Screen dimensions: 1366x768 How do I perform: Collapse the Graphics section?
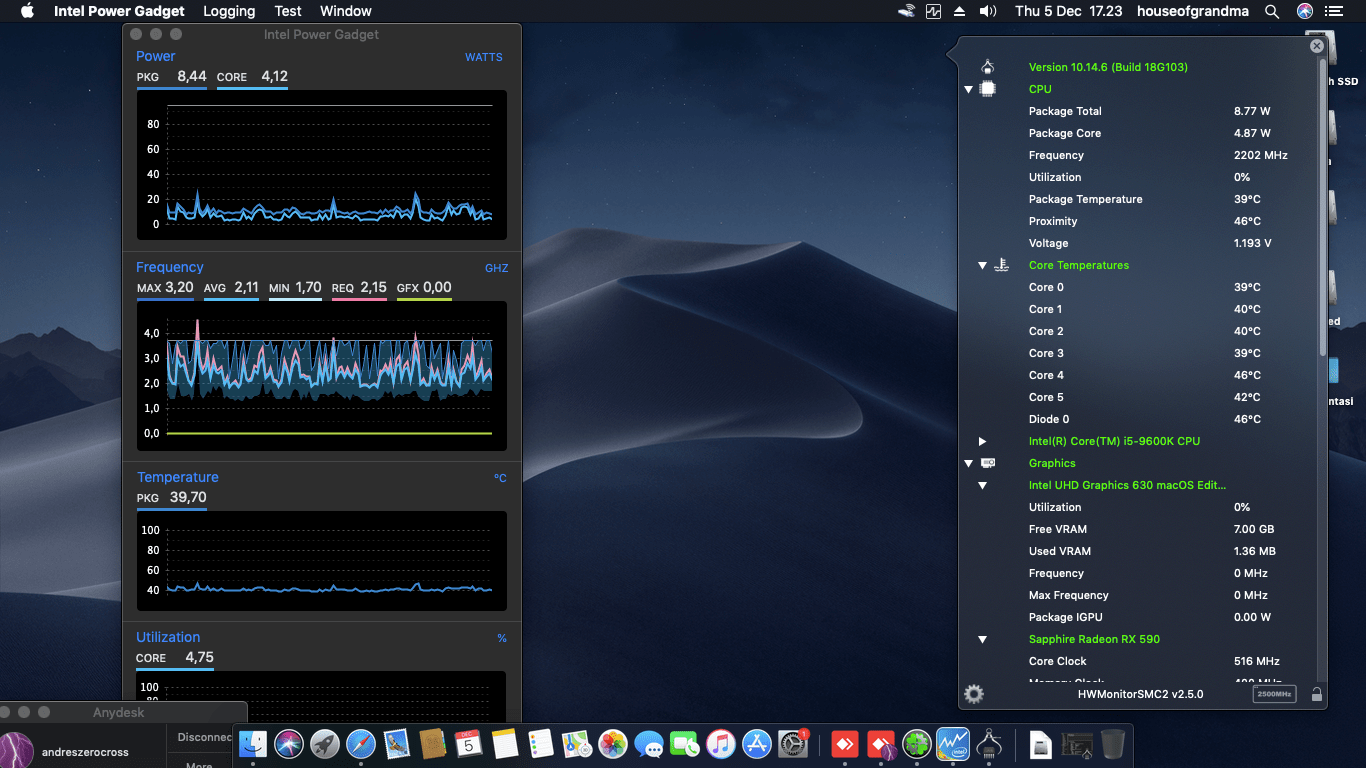click(x=968, y=463)
